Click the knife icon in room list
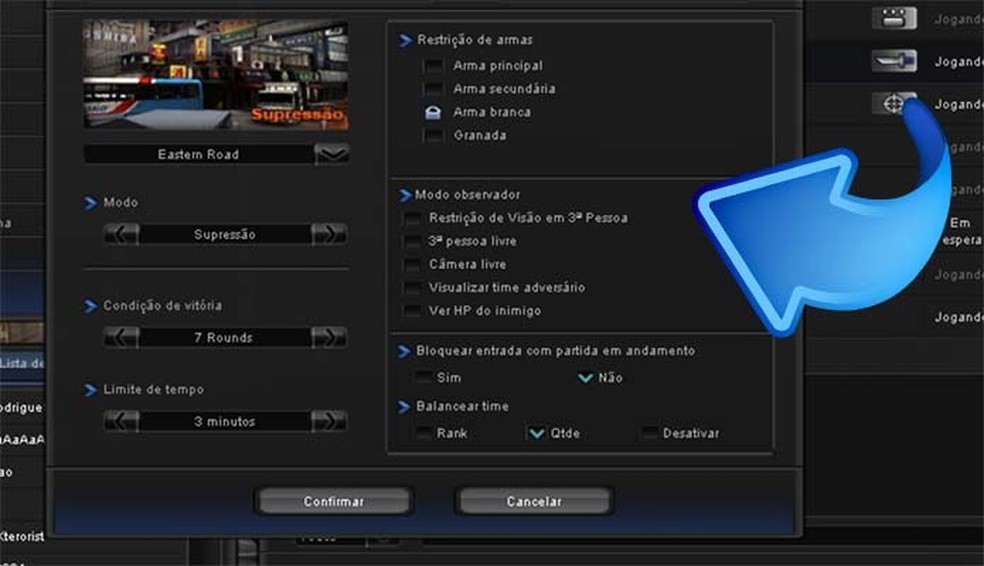Screen dimensions: 984x566 (x=894, y=61)
